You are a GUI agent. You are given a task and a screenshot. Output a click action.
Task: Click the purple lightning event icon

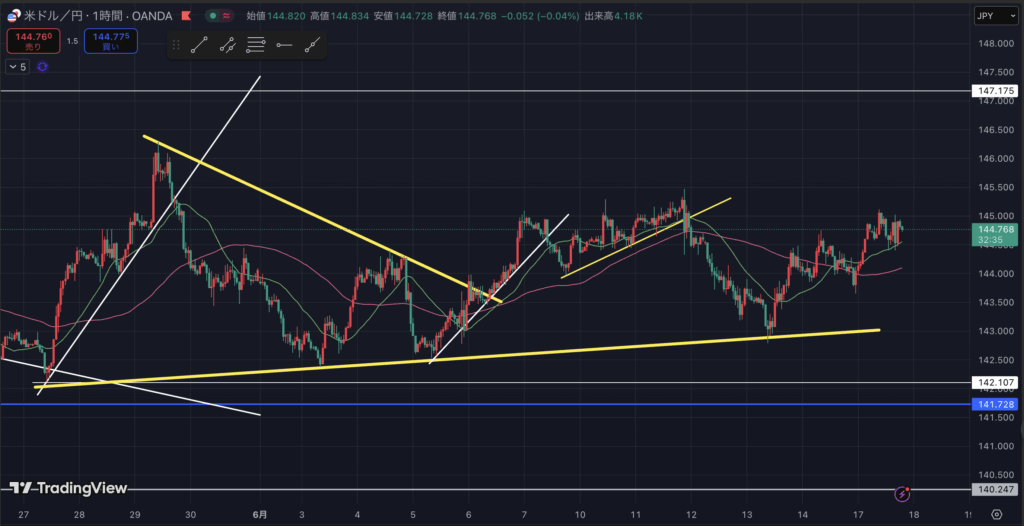tap(902, 493)
